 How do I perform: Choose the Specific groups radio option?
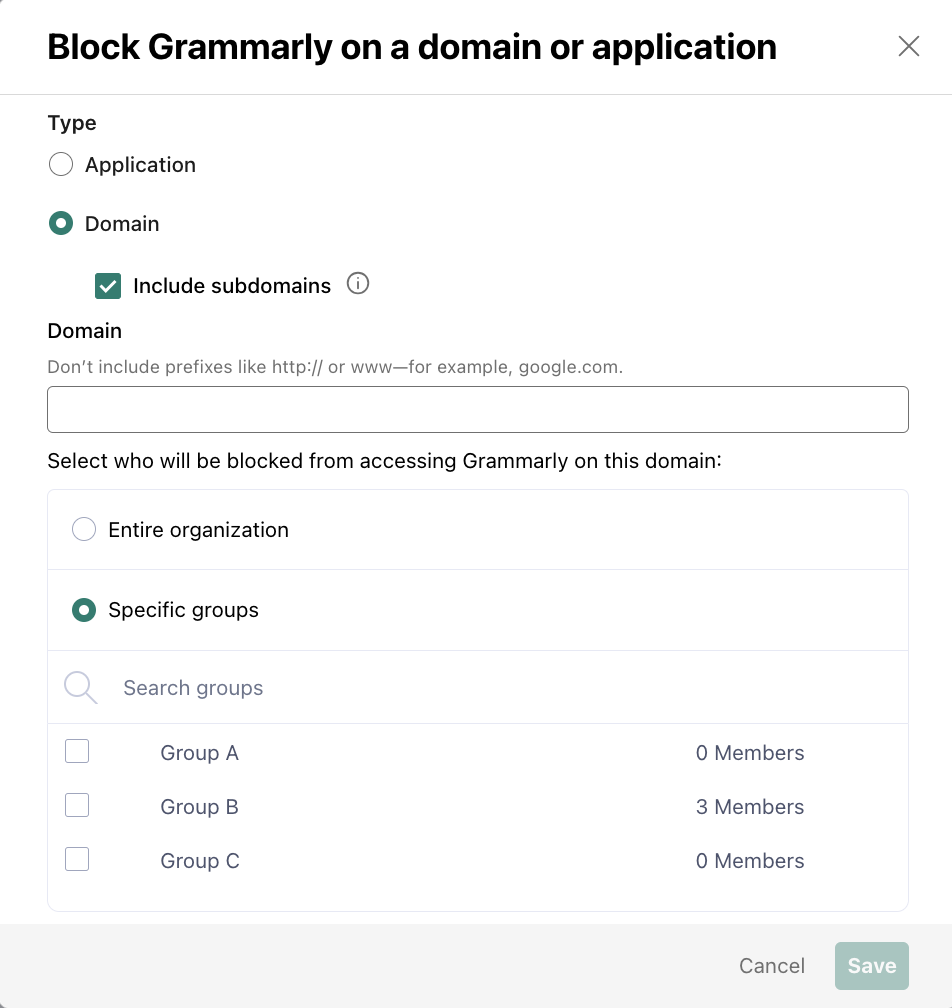coord(84,610)
